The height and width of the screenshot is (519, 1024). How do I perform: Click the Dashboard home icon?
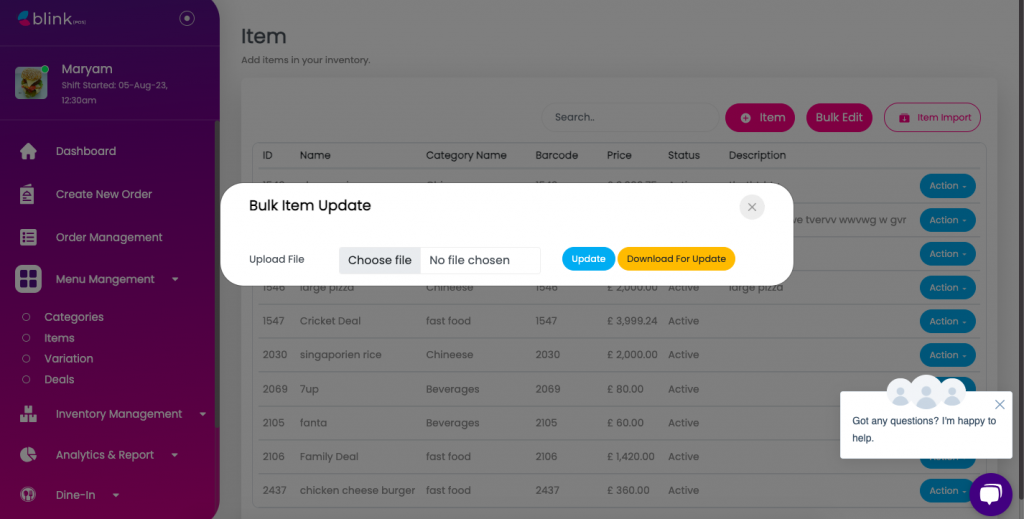click(28, 151)
